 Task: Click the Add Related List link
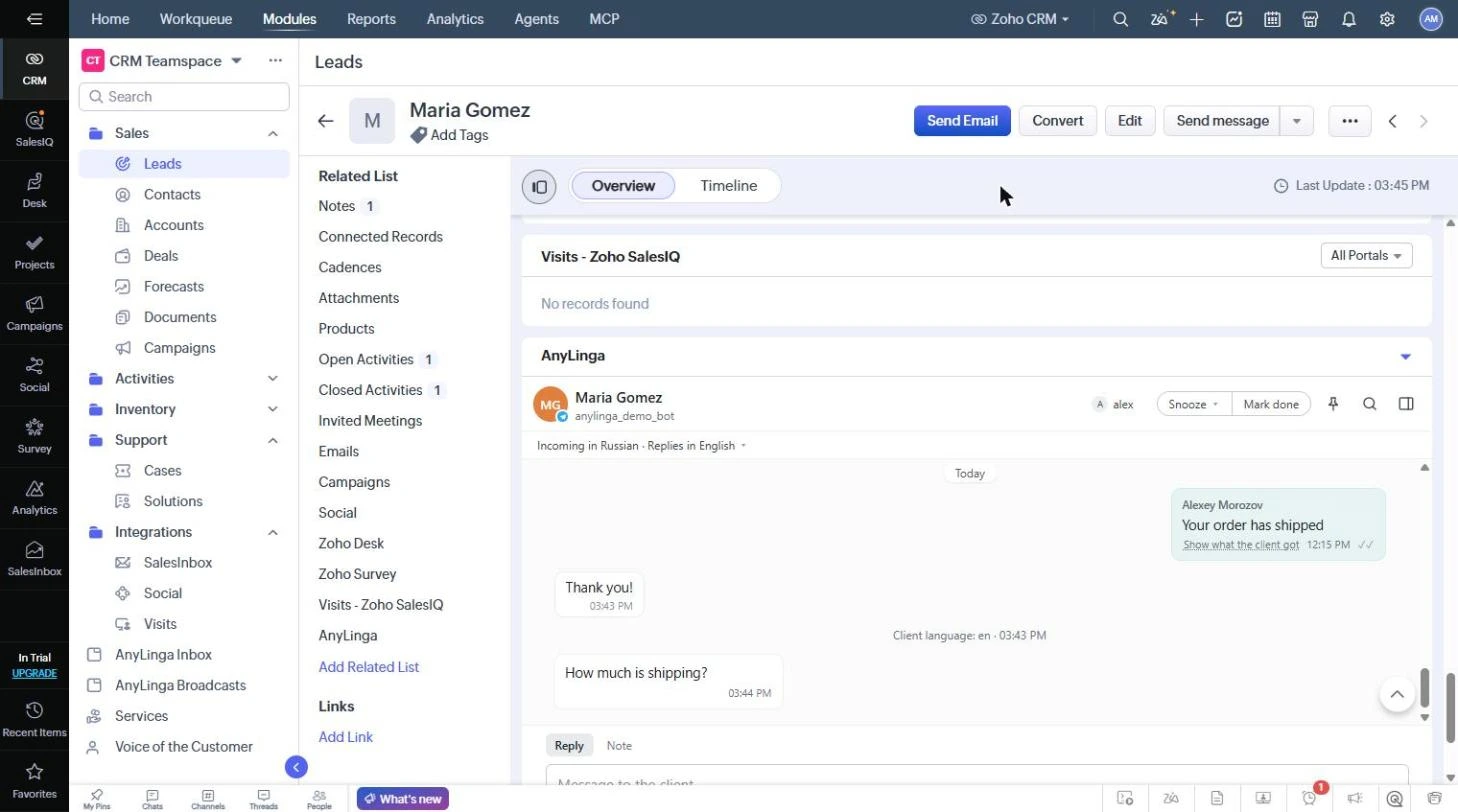click(369, 667)
